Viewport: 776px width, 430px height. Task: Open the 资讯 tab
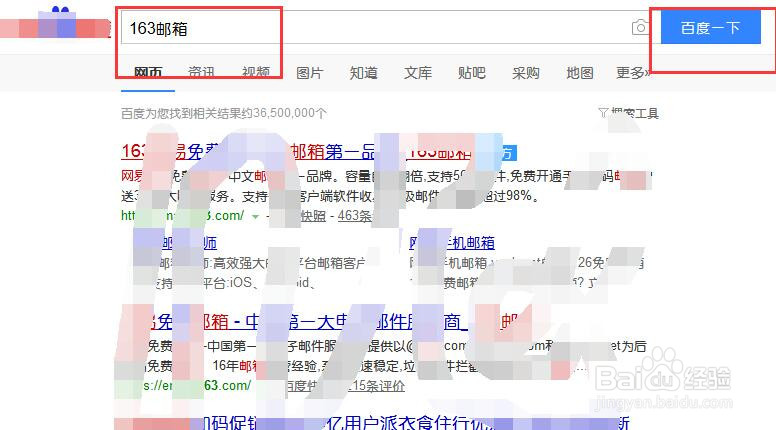[x=201, y=73]
